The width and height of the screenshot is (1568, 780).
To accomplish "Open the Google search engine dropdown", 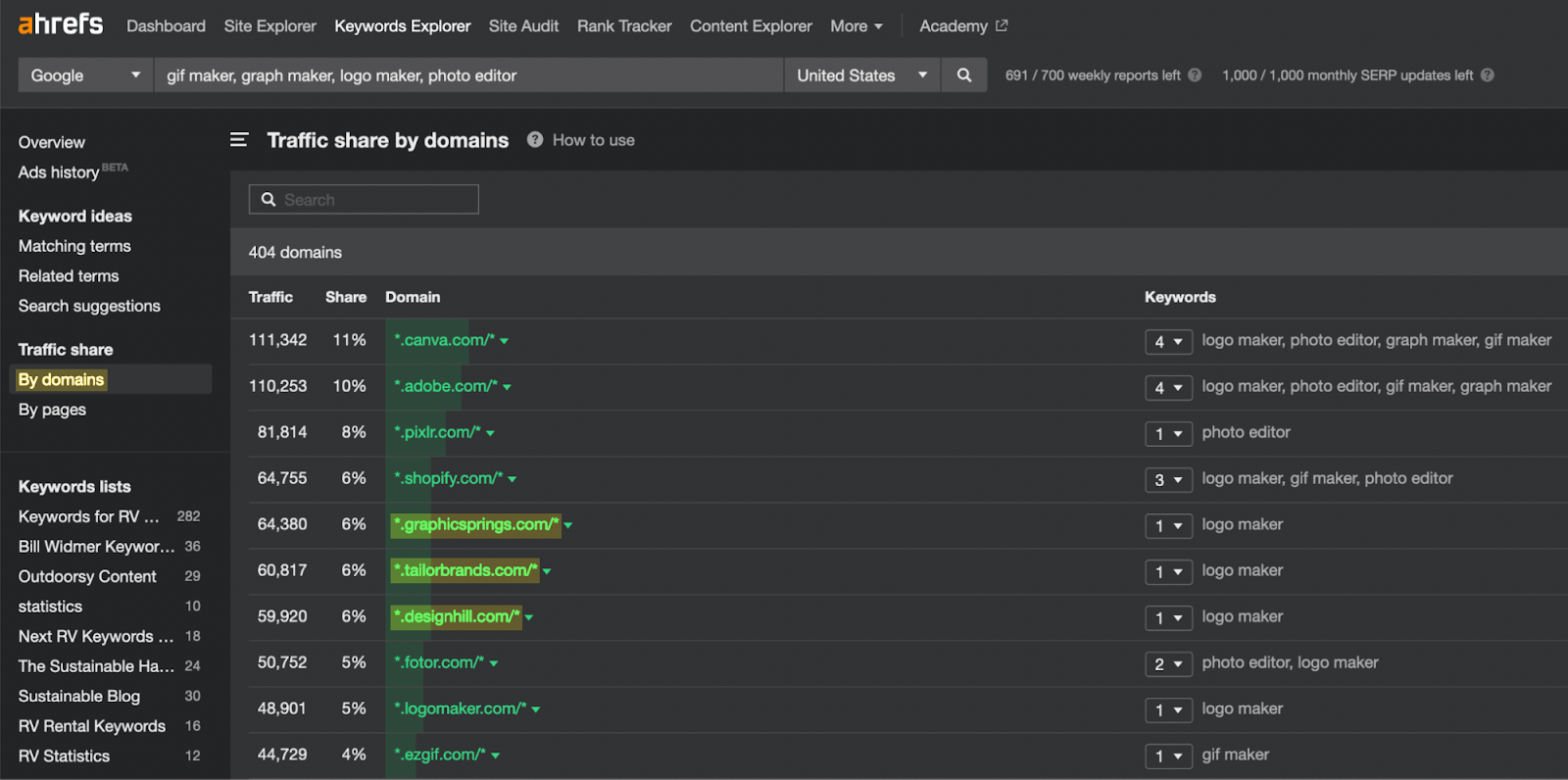I will point(85,75).
